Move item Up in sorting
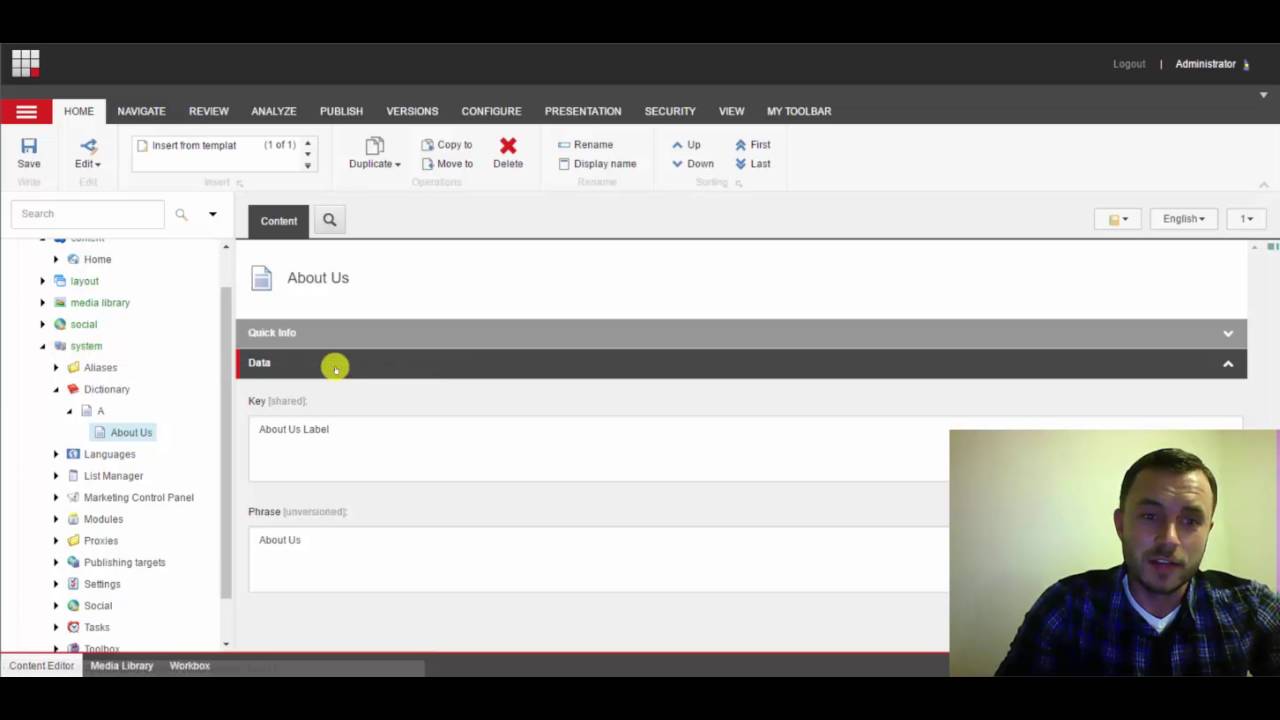The image size is (1280, 720). pos(686,145)
